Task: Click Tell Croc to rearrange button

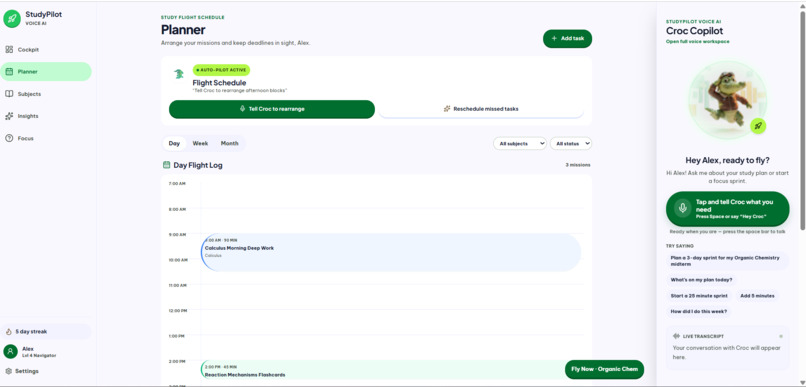Action: 272,109
